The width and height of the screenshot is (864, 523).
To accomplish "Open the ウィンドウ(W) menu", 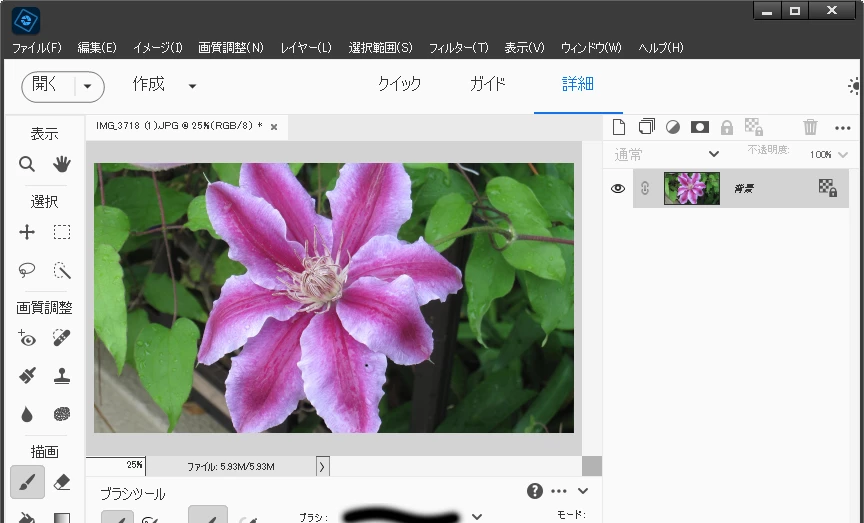I will (591, 48).
